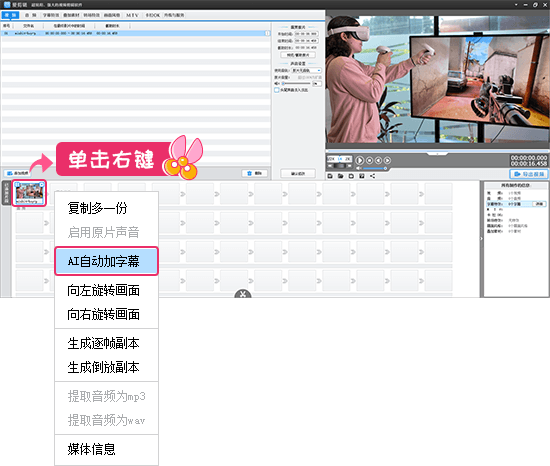
Task: Click the 预览/截取原片 button
Action: (x=298, y=55)
